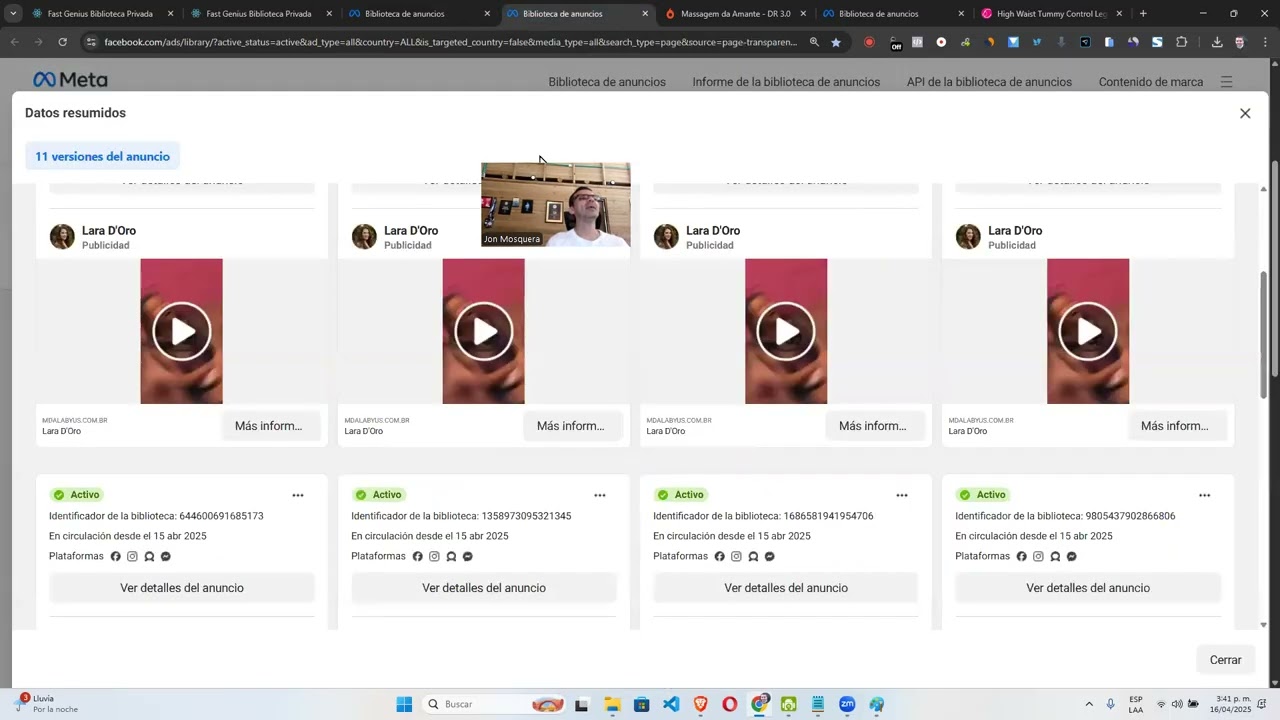Click Más inform... button in third ad card
Viewport: 1280px width, 720px height.
[x=873, y=426]
